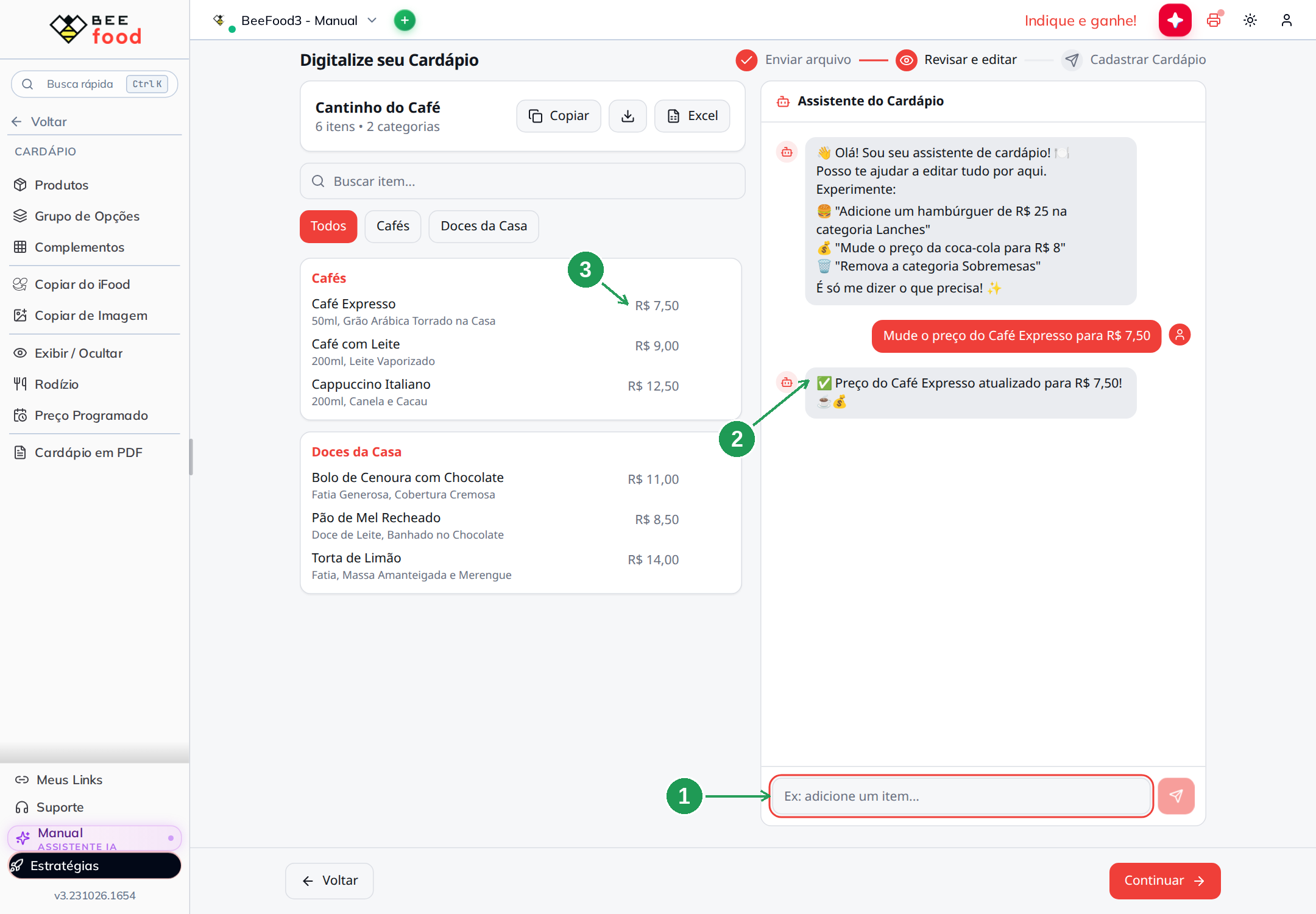This screenshot has height=914, width=1316.
Task: Open Estratégias button
Action: click(94, 865)
